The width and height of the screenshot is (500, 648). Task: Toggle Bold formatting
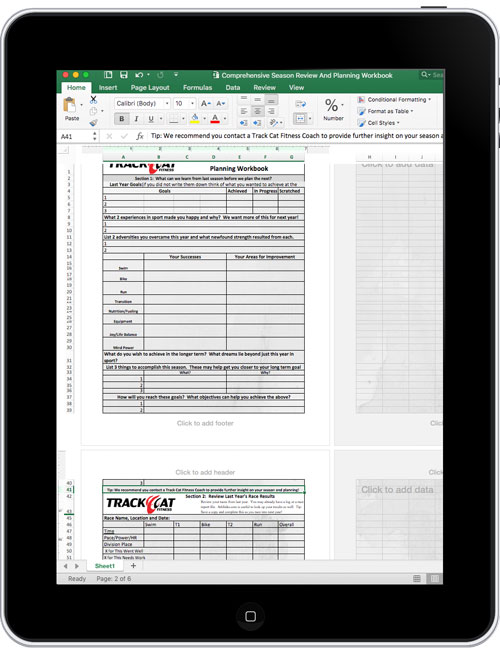click(x=121, y=119)
